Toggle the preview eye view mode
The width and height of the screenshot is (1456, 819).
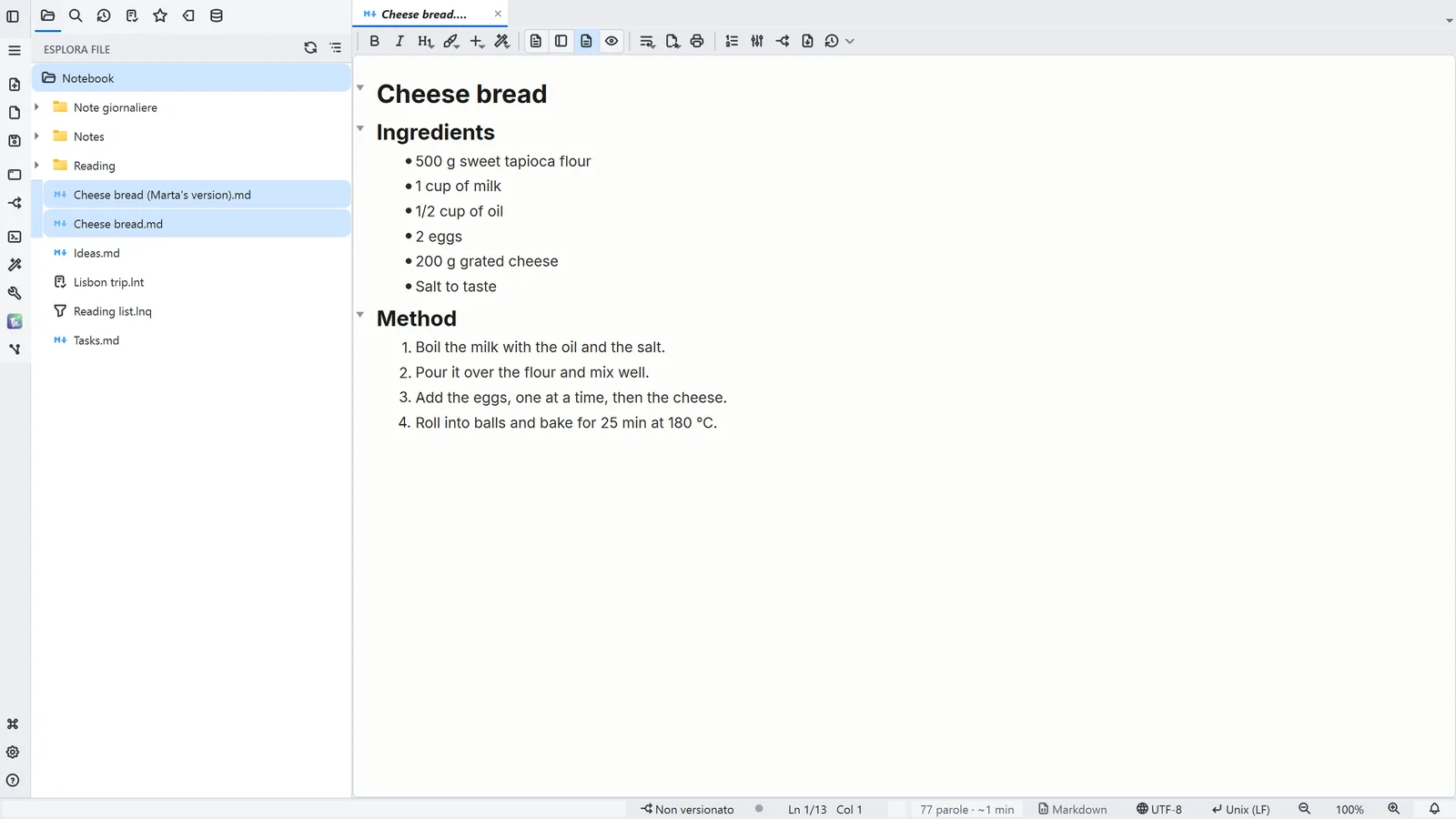coord(612,41)
